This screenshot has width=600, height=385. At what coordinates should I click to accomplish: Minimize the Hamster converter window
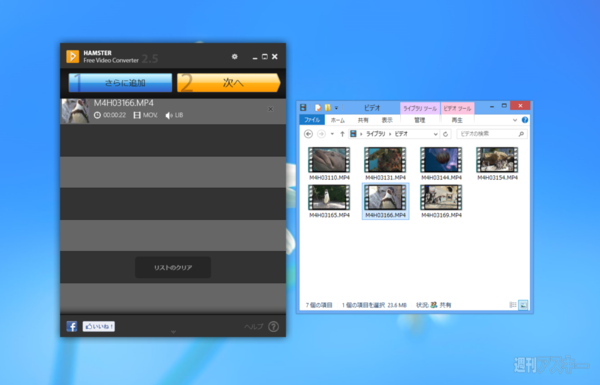[255, 57]
